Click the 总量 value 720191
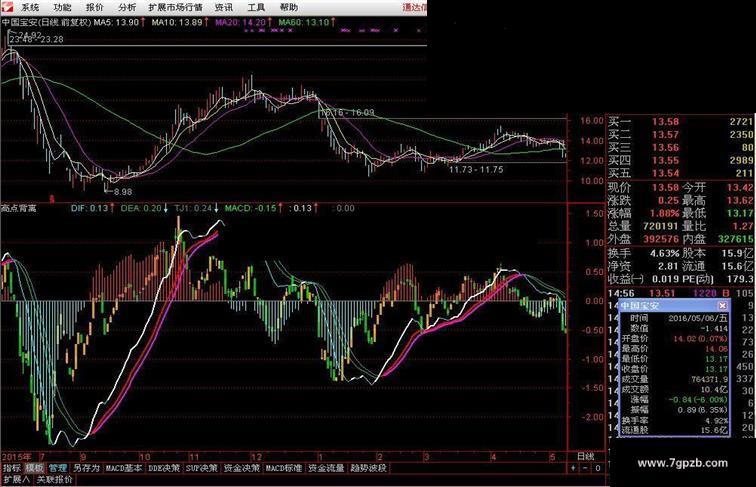The height and width of the screenshot is (487, 756). (x=661, y=226)
